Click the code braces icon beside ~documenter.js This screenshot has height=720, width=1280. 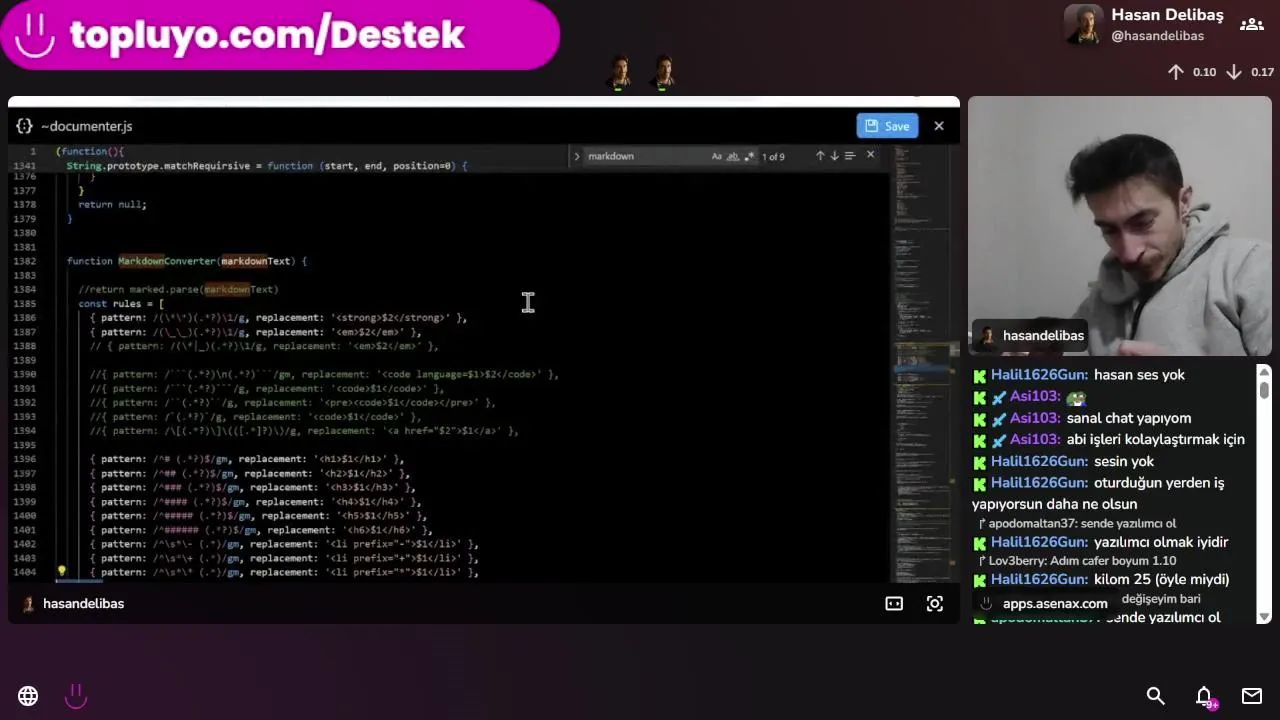(24, 126)
